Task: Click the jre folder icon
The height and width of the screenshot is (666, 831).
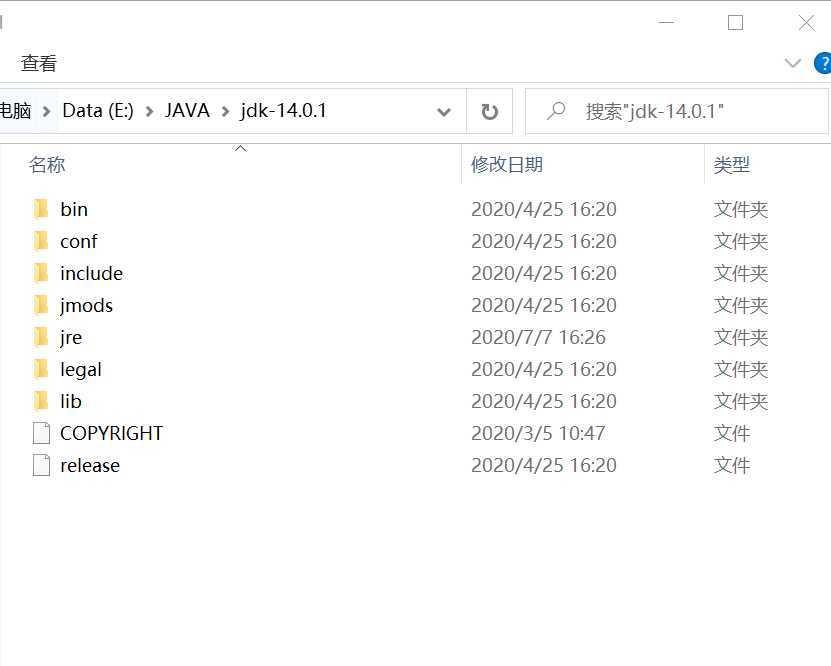Action: point(41,337)
